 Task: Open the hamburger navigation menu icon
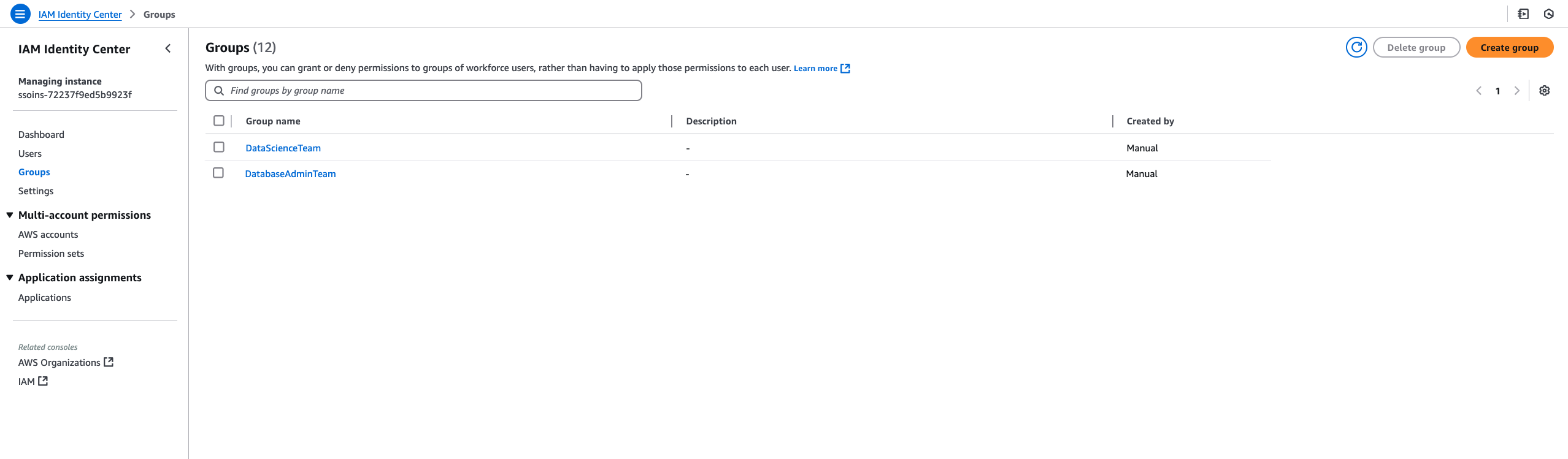coord(20,13)
